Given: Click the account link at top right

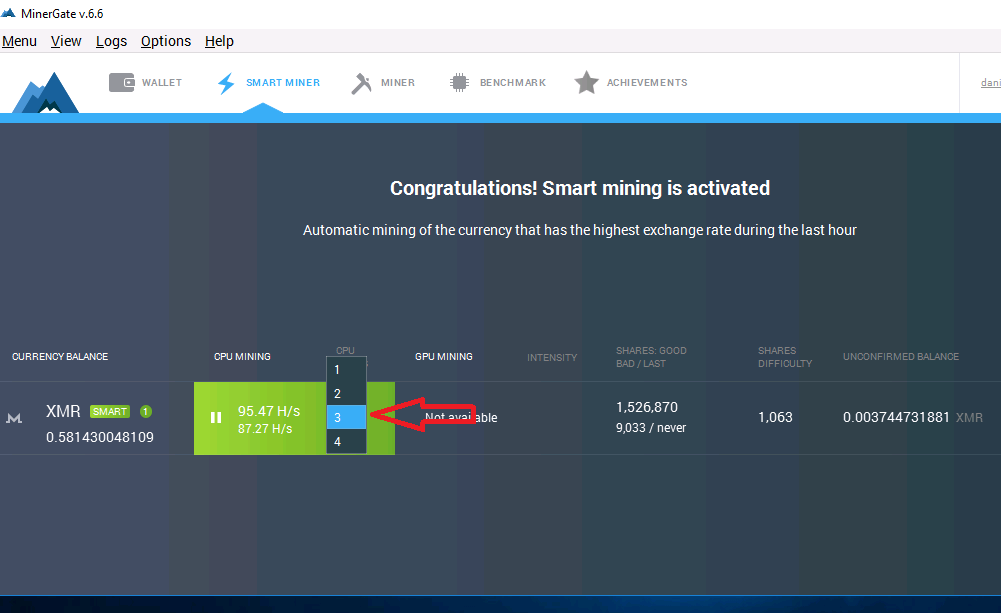Looking at the screenshot, I should (x=991, y=82).
